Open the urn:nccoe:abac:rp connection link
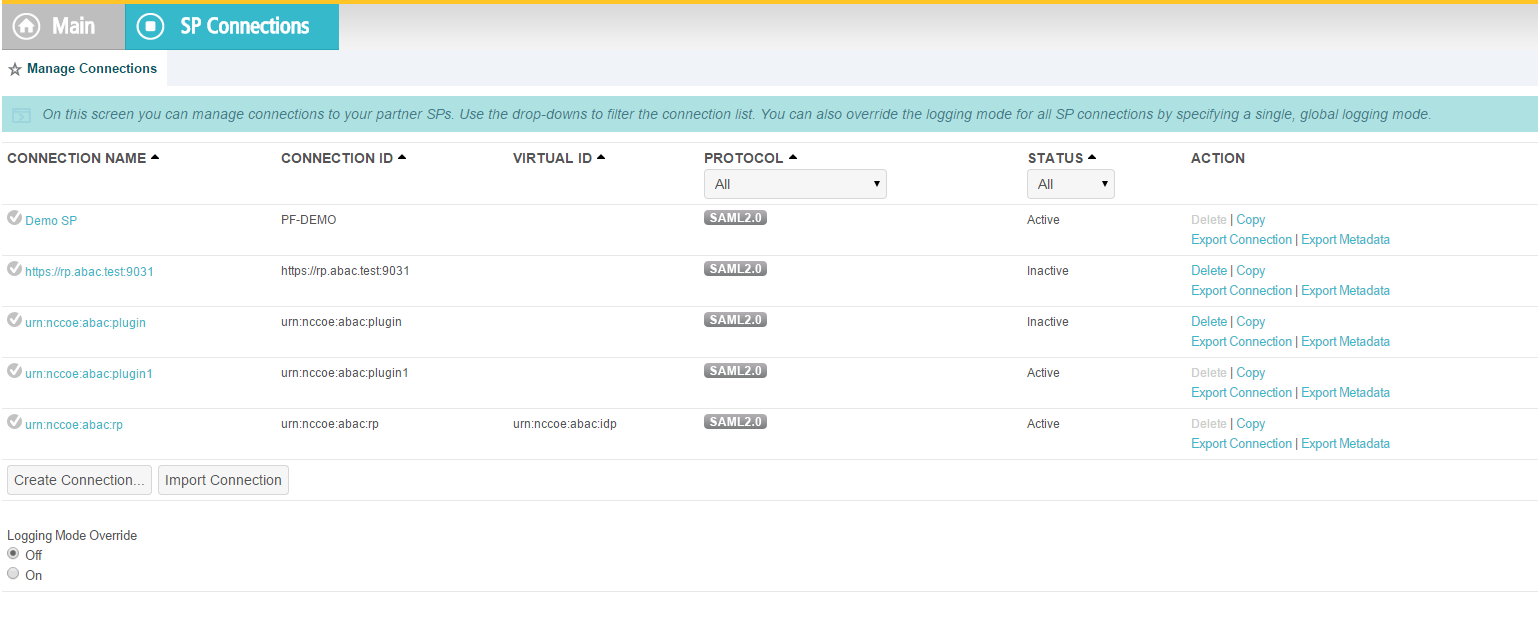Screen dimensions: 1540x629 (x=74, y=425)
